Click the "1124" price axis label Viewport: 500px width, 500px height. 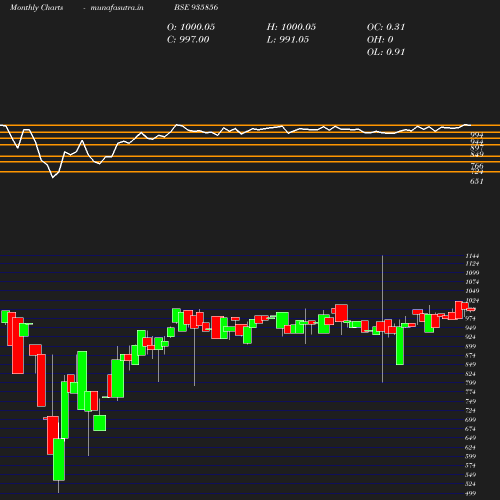click(x=472, y=264)
